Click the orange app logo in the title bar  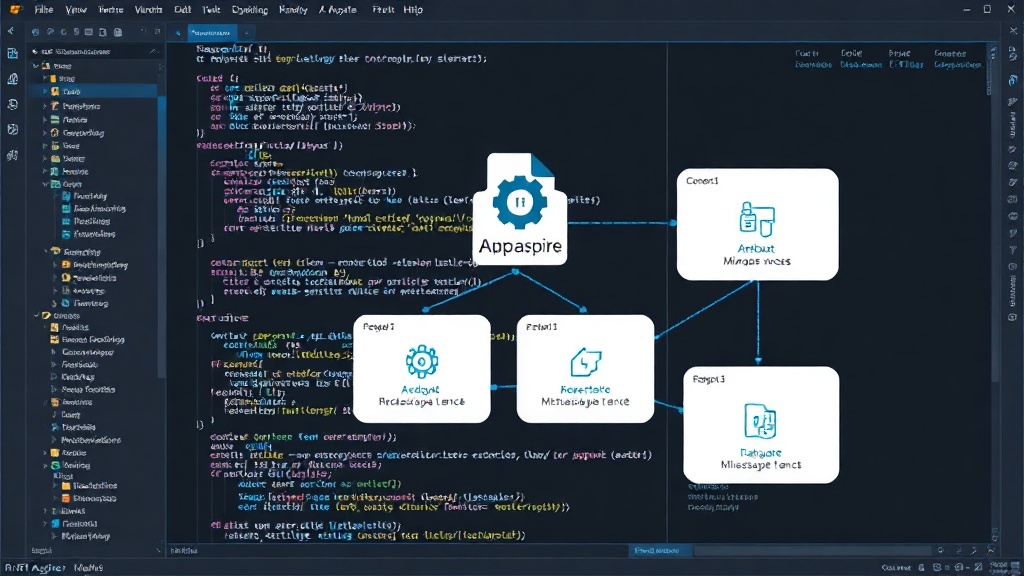(x=14, y=9)
